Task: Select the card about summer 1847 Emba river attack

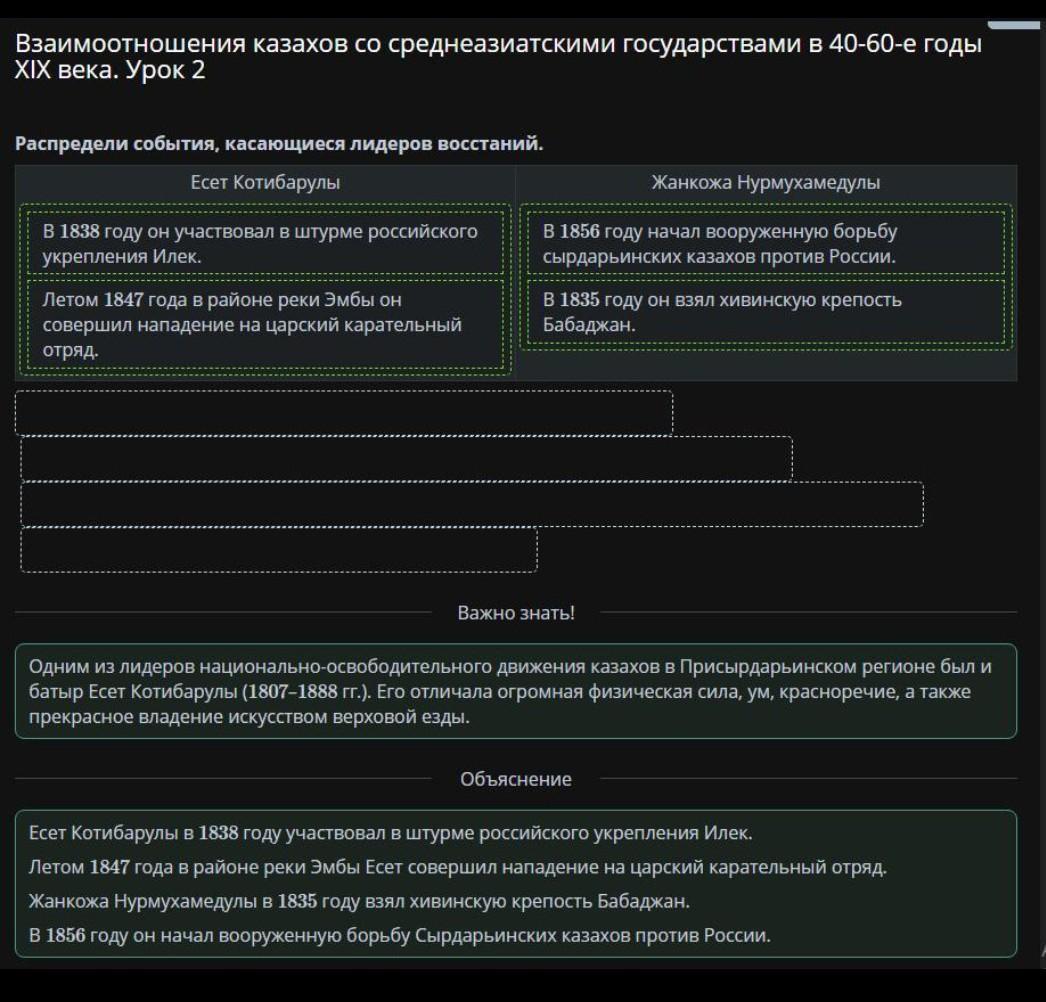Action: pyautogui.click(x=265, y=324)
